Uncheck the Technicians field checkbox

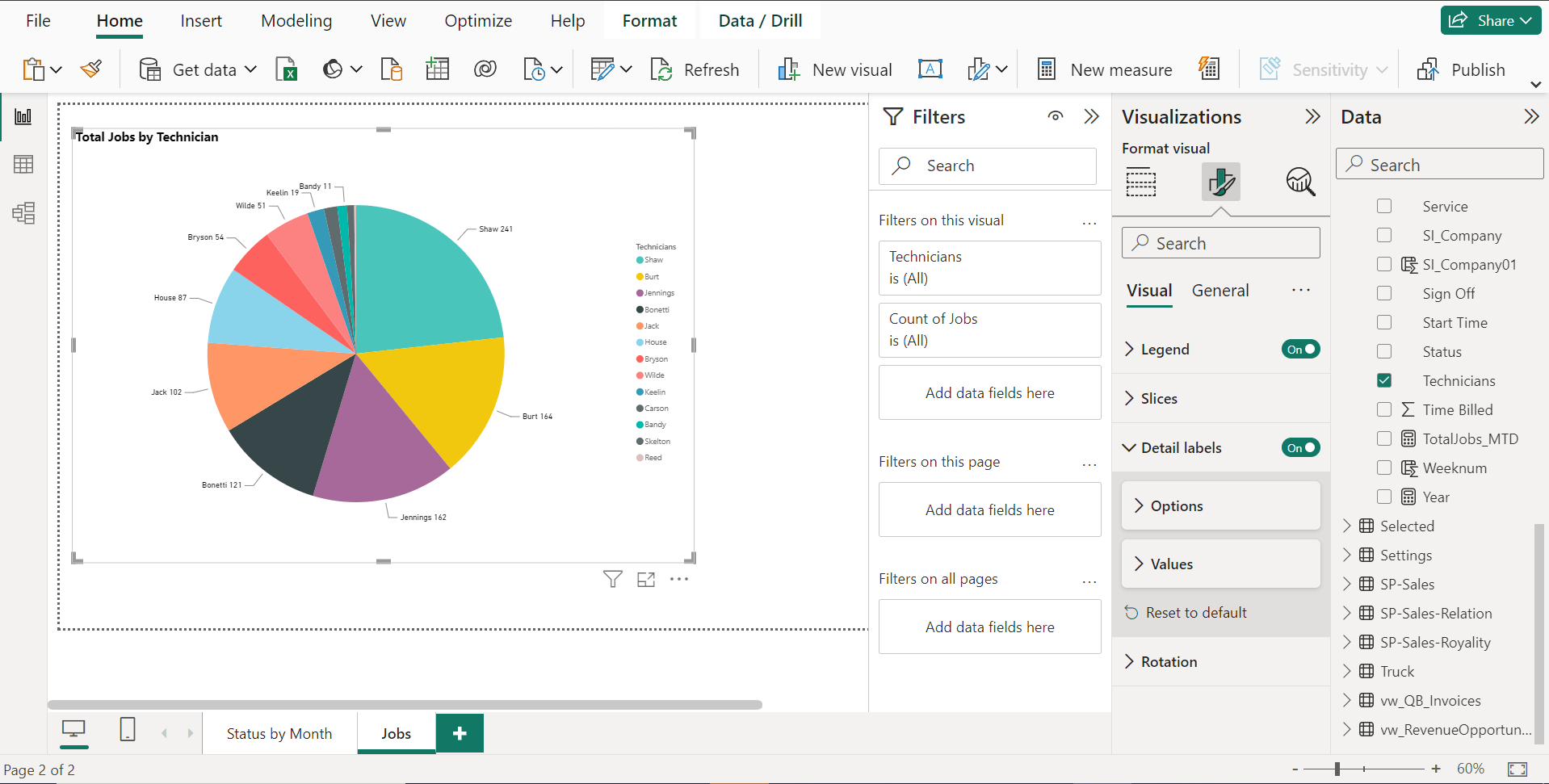(1384, 380)
